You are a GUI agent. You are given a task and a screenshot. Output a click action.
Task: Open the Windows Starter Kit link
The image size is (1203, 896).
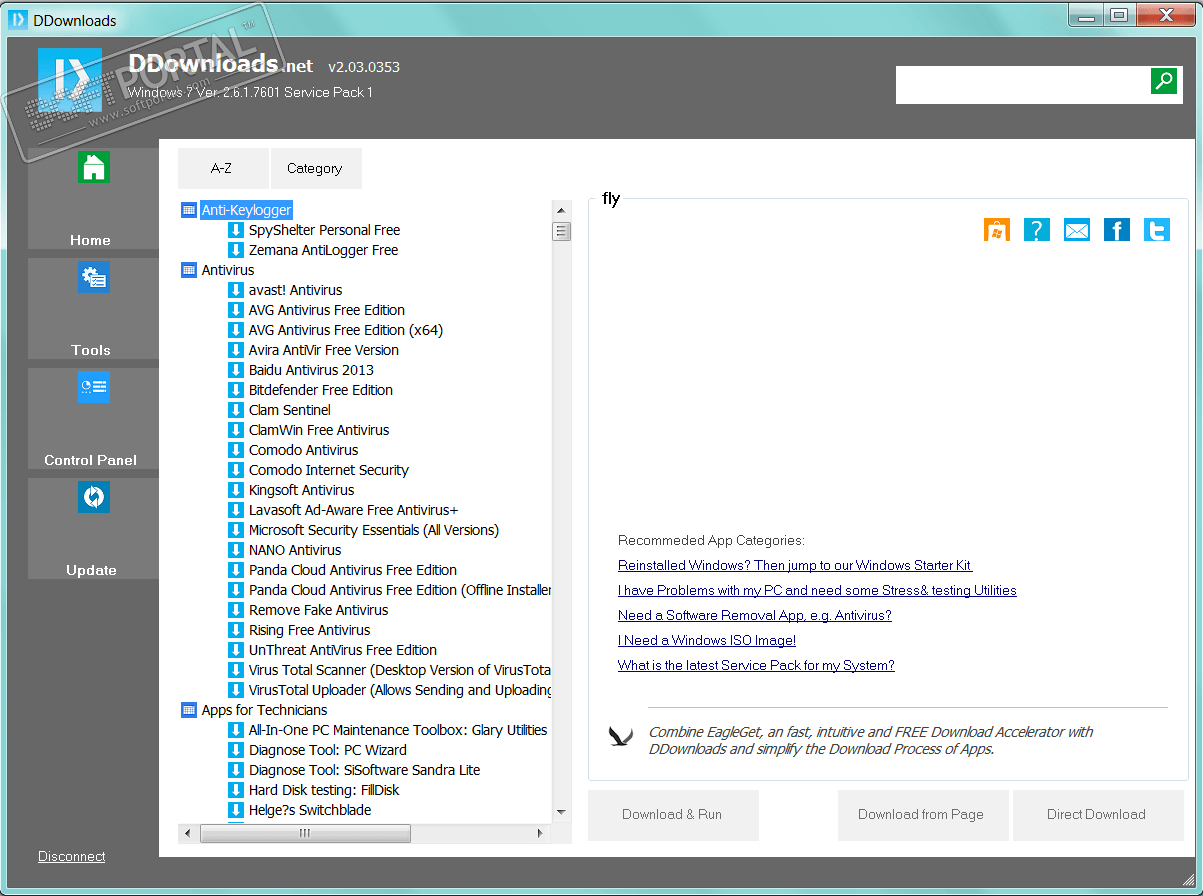795,565
